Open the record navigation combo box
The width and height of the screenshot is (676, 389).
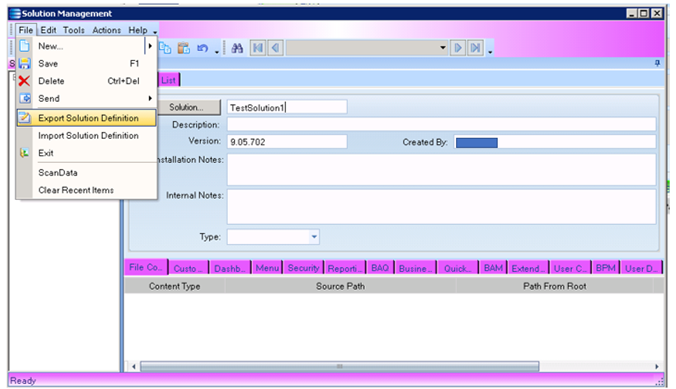pos(443,47)
